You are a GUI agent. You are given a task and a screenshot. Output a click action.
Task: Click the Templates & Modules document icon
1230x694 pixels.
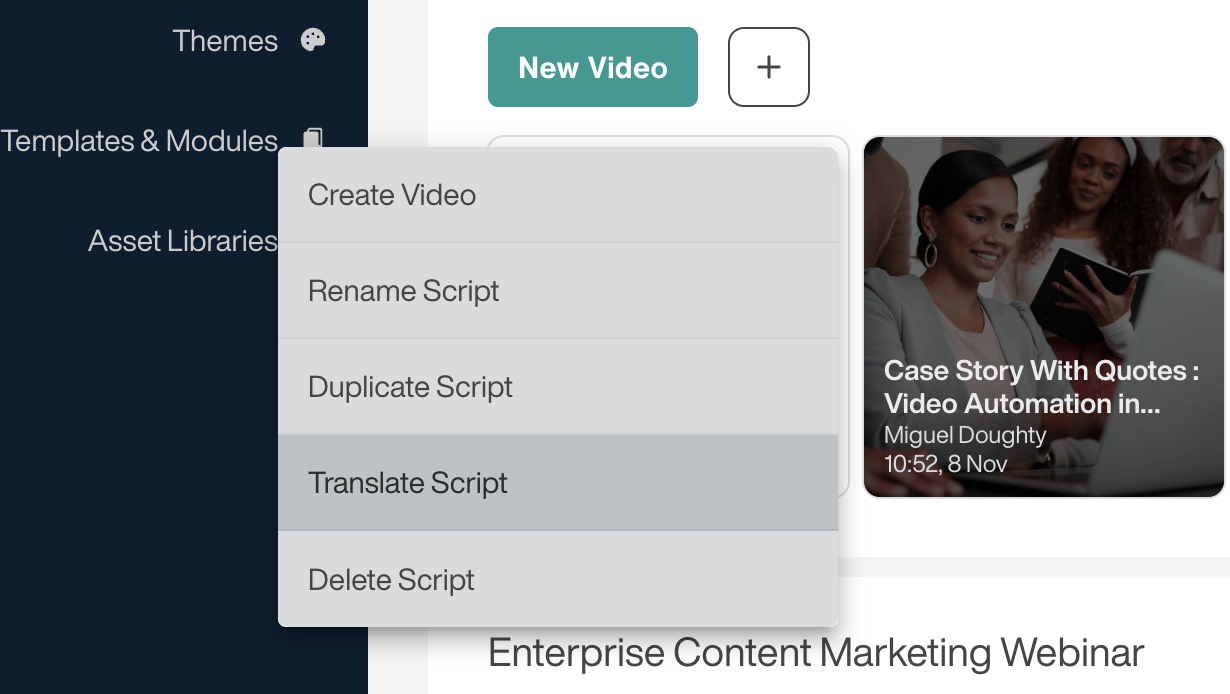coord(313,138)
